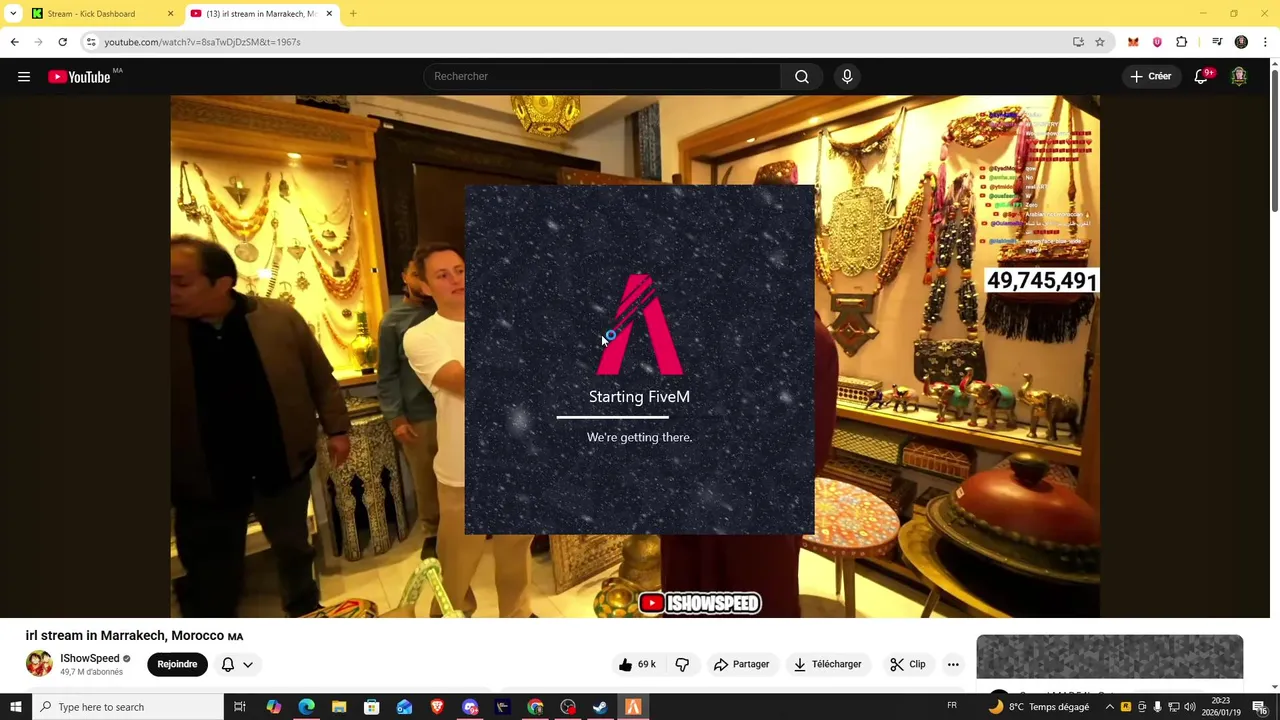This screenshot has height=720, width=1280.
Task: Expand notification preference dropdown arrow
Action: coord(248,664)
